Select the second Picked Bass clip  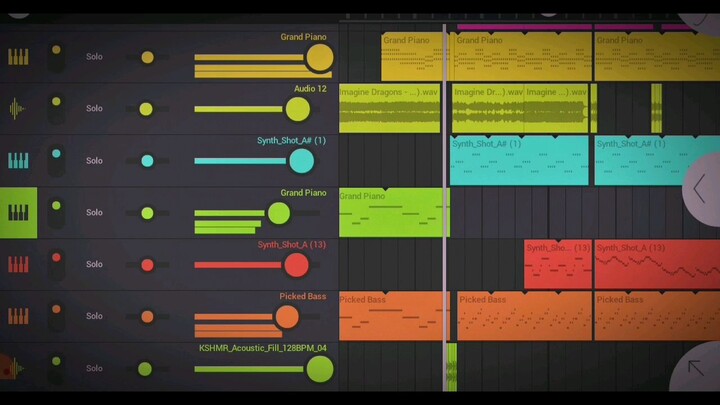pos(524,316)
